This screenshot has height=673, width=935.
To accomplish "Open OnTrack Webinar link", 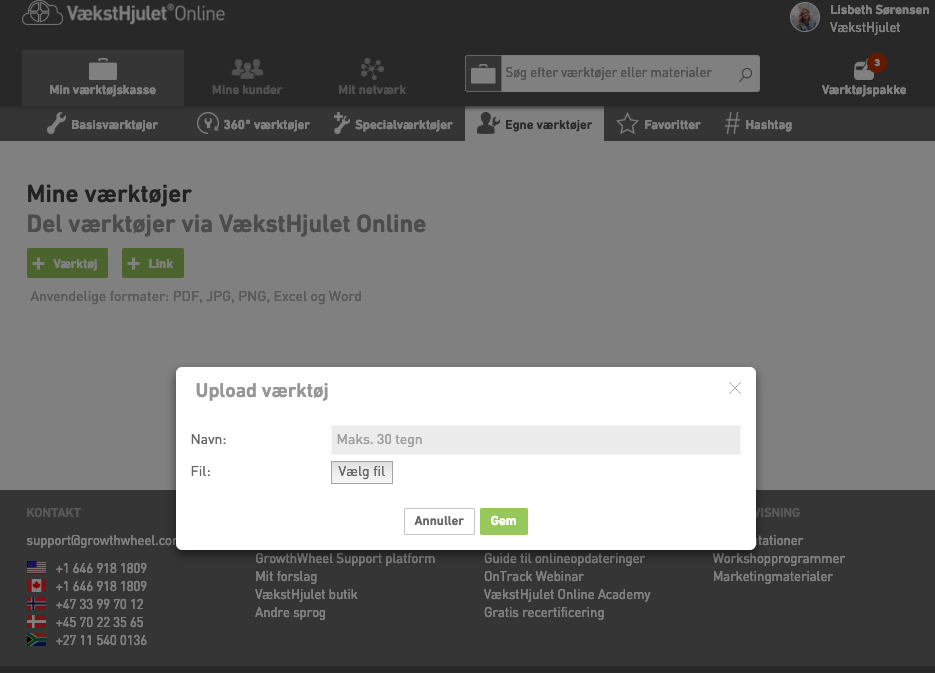I will 534,576.
